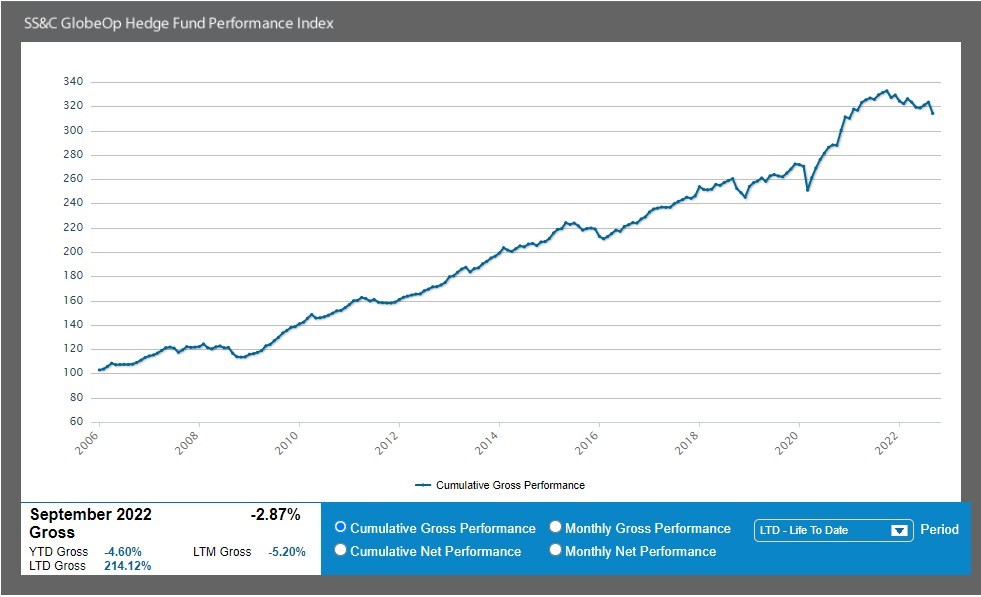This screenshot has width=981, height=597.
Task: Click the legend line marker icon
Action: pyautogui.click(x=423, y=485)
